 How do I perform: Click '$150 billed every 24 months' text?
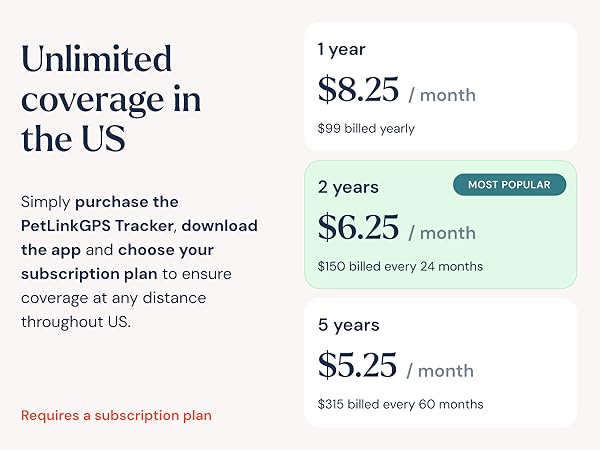(x=400, y=267)
